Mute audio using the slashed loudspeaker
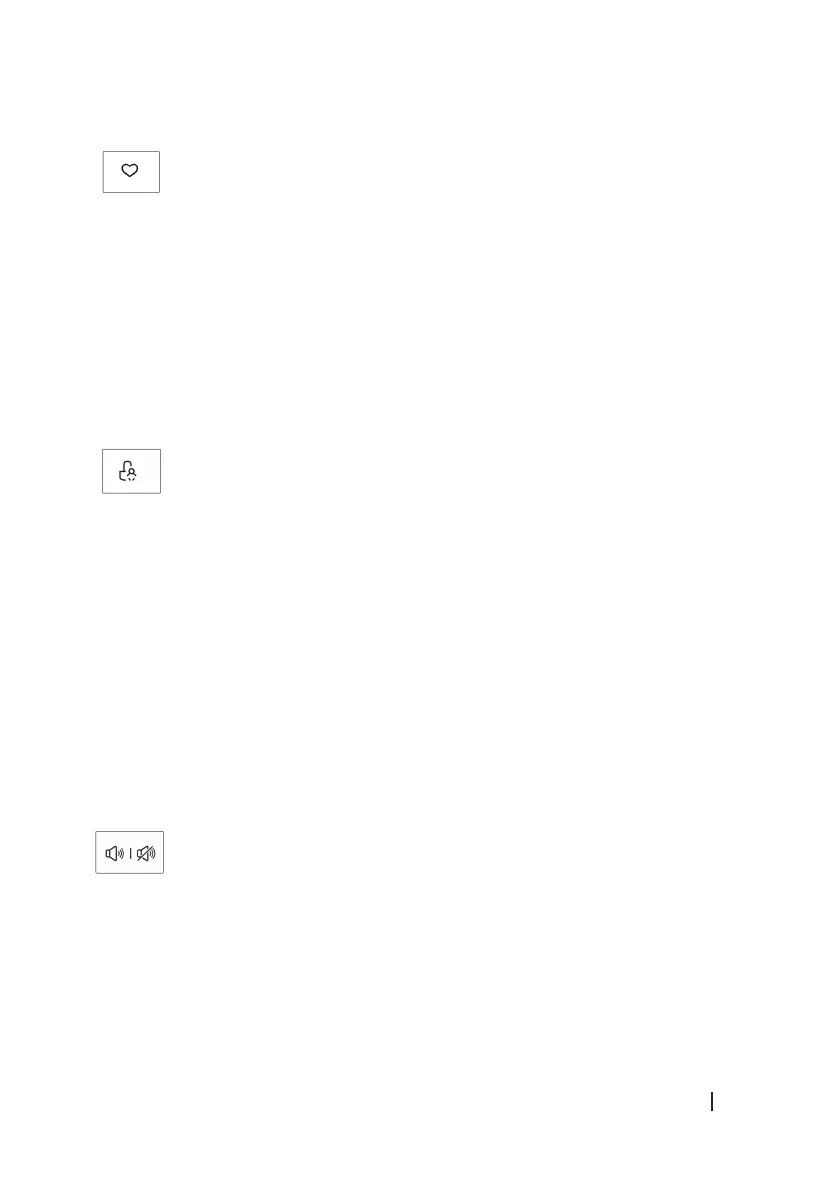839x1191 pixels. pyautogui.click(x=146, y=854)
